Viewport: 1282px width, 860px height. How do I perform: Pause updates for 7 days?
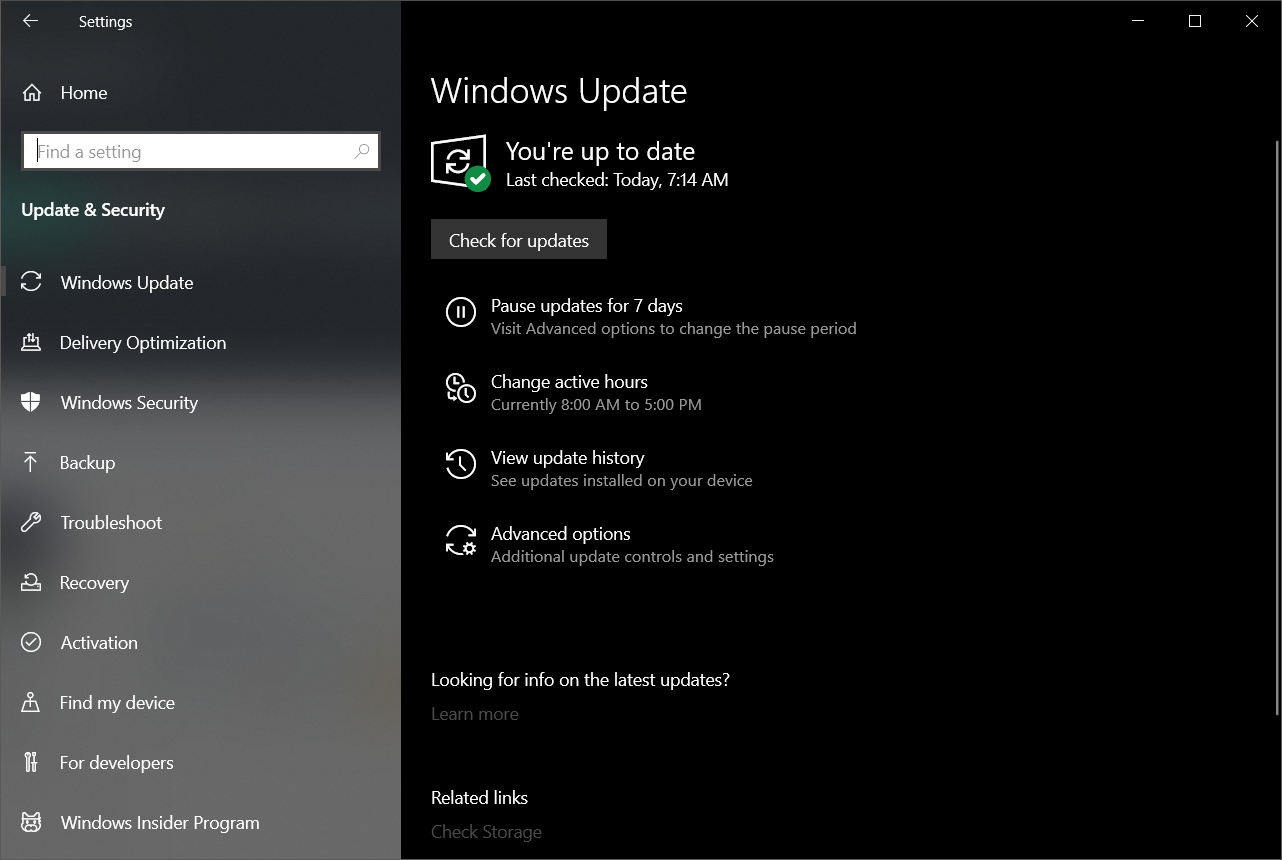(x=587, y=306)
